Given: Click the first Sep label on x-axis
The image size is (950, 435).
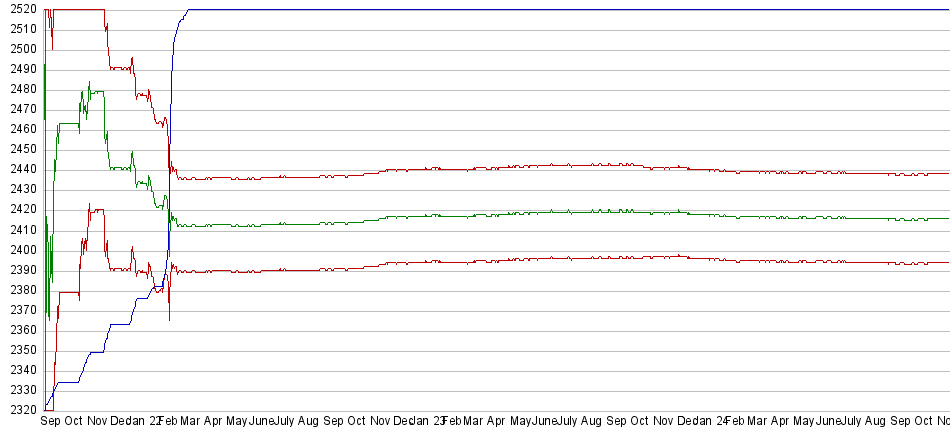Looking at the screenshot, I should point(50,423).
